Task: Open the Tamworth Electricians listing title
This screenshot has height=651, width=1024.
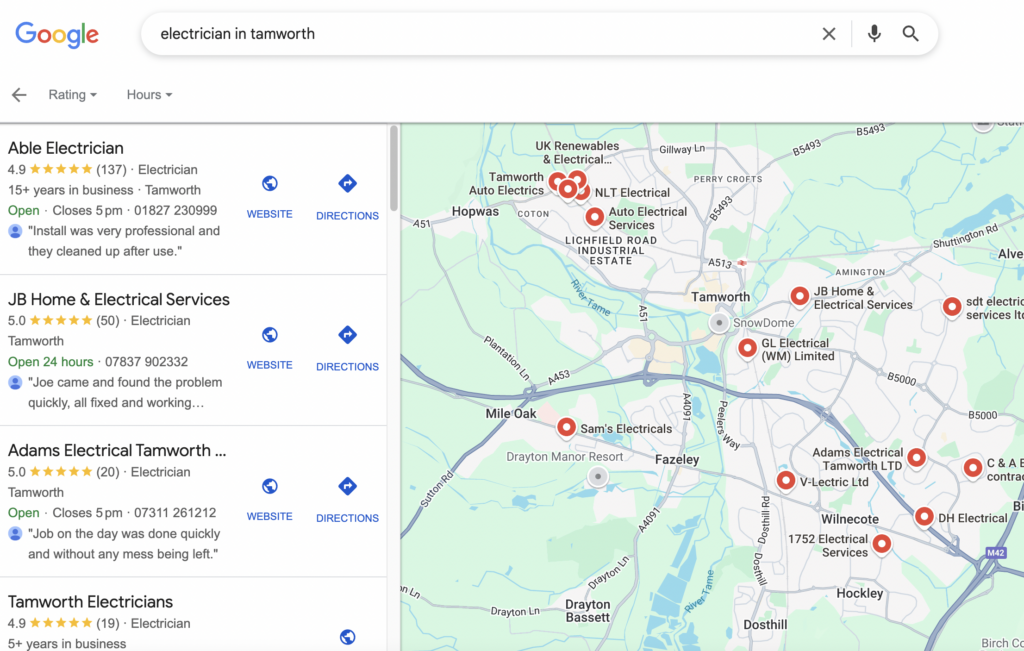Action: click(x=91, y=602)
